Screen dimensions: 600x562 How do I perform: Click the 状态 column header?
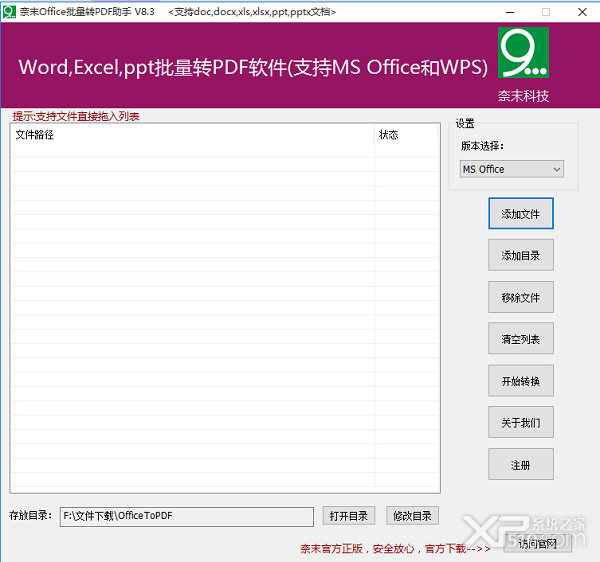click(x=406, y=135)
